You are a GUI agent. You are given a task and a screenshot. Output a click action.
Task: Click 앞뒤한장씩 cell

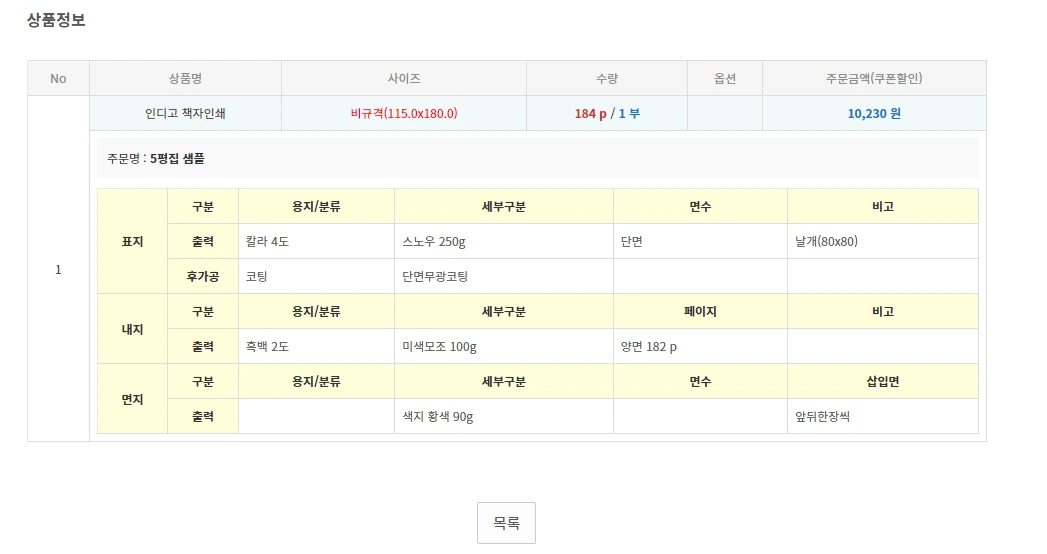point(883,417)
